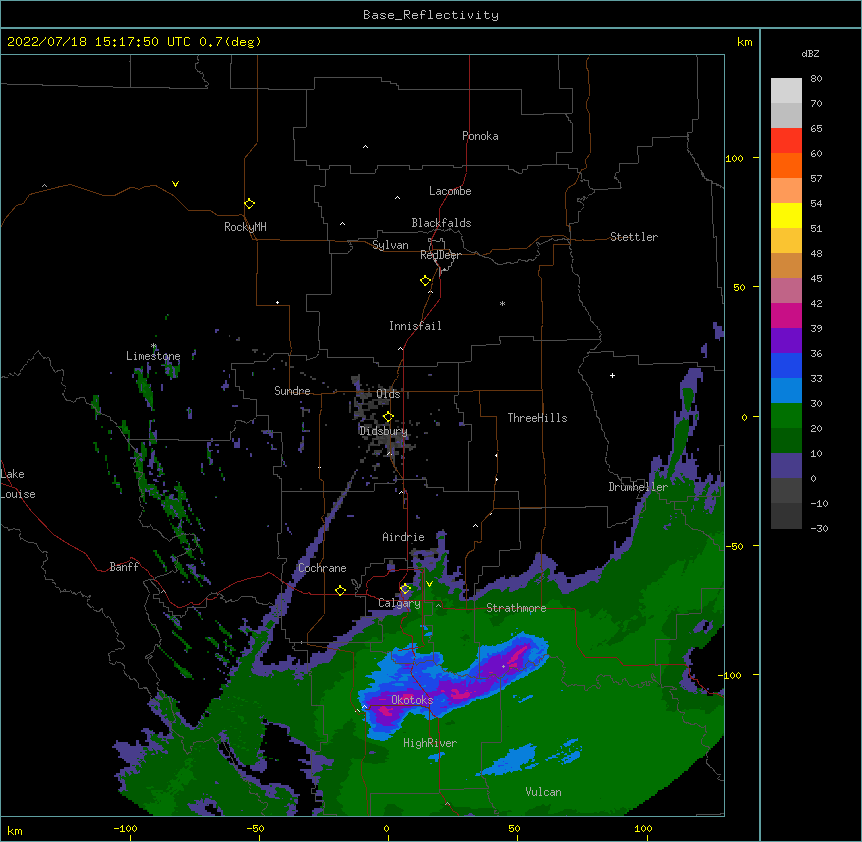The width and height of the screenshot is (862, 842).
Task: Select the RockyMH label
Action: (245, 227)
